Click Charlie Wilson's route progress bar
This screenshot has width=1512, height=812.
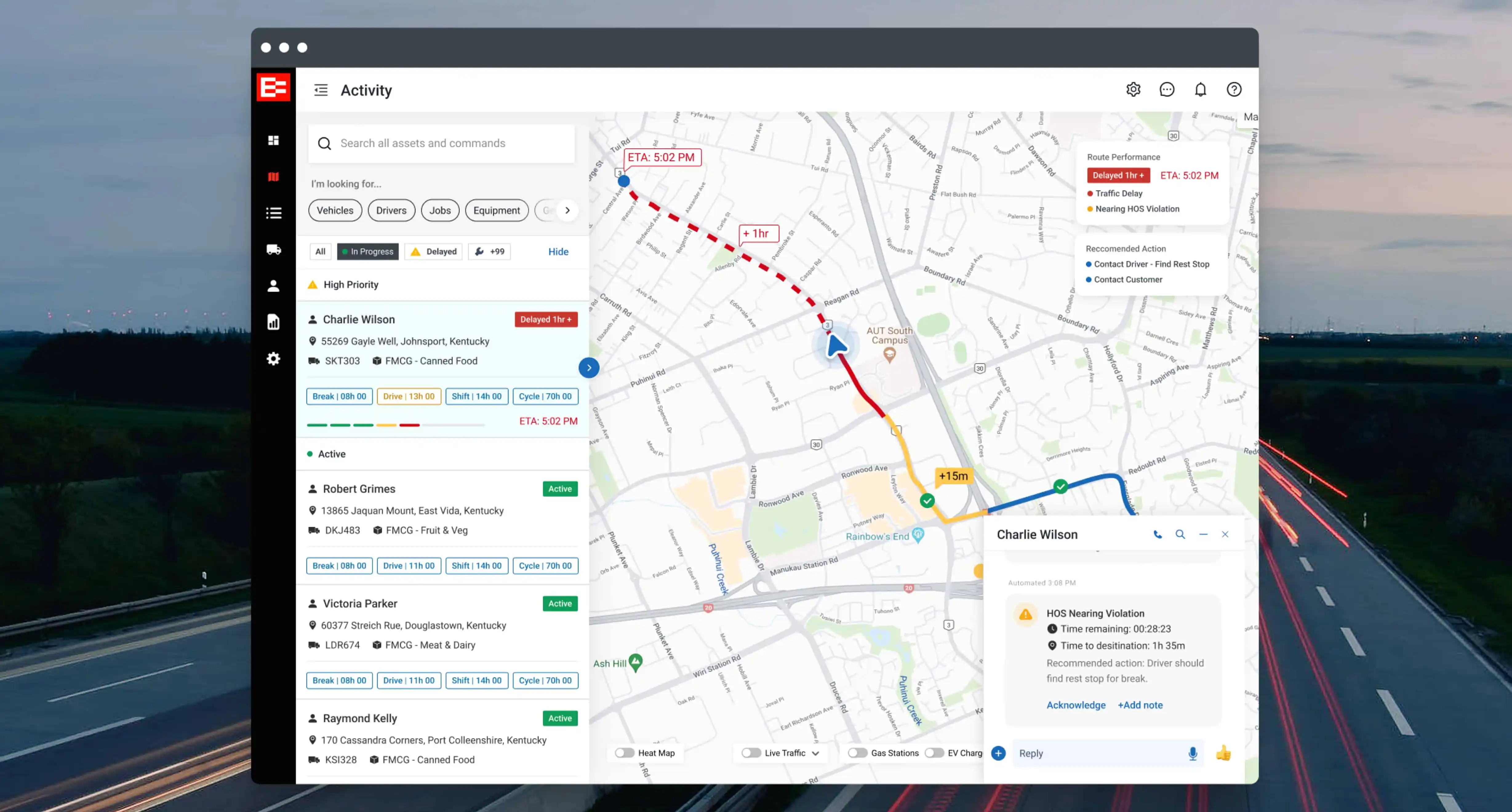coord(396,425)
